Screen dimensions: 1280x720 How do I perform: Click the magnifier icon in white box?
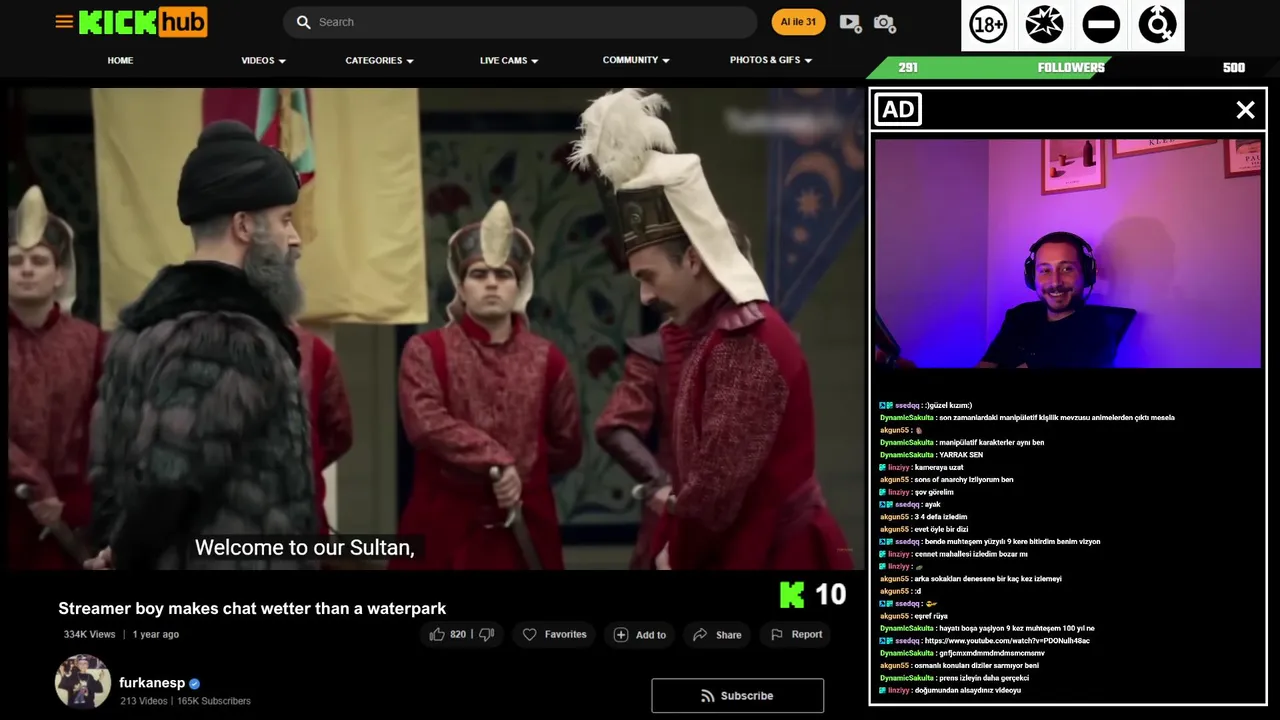(1157, 25)
